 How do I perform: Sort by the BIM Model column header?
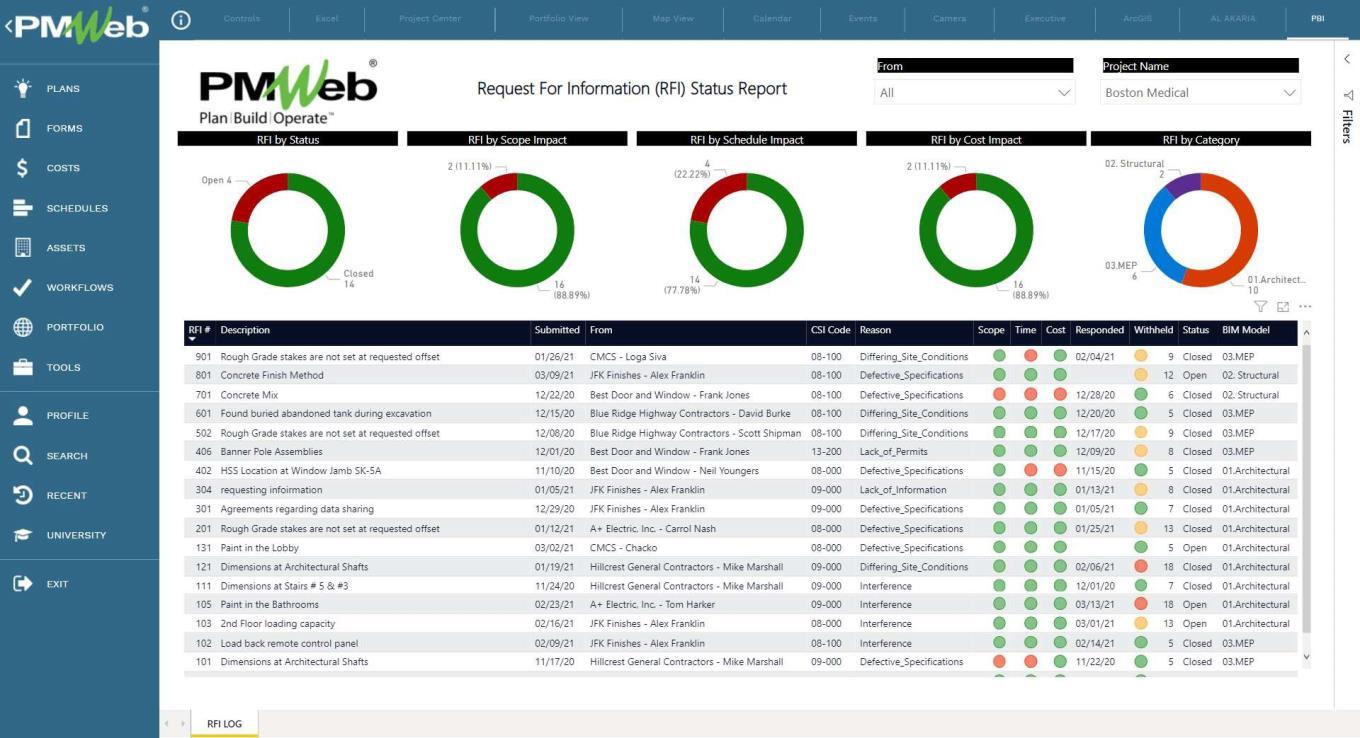pyautogui.click(x=1246, y=330)
